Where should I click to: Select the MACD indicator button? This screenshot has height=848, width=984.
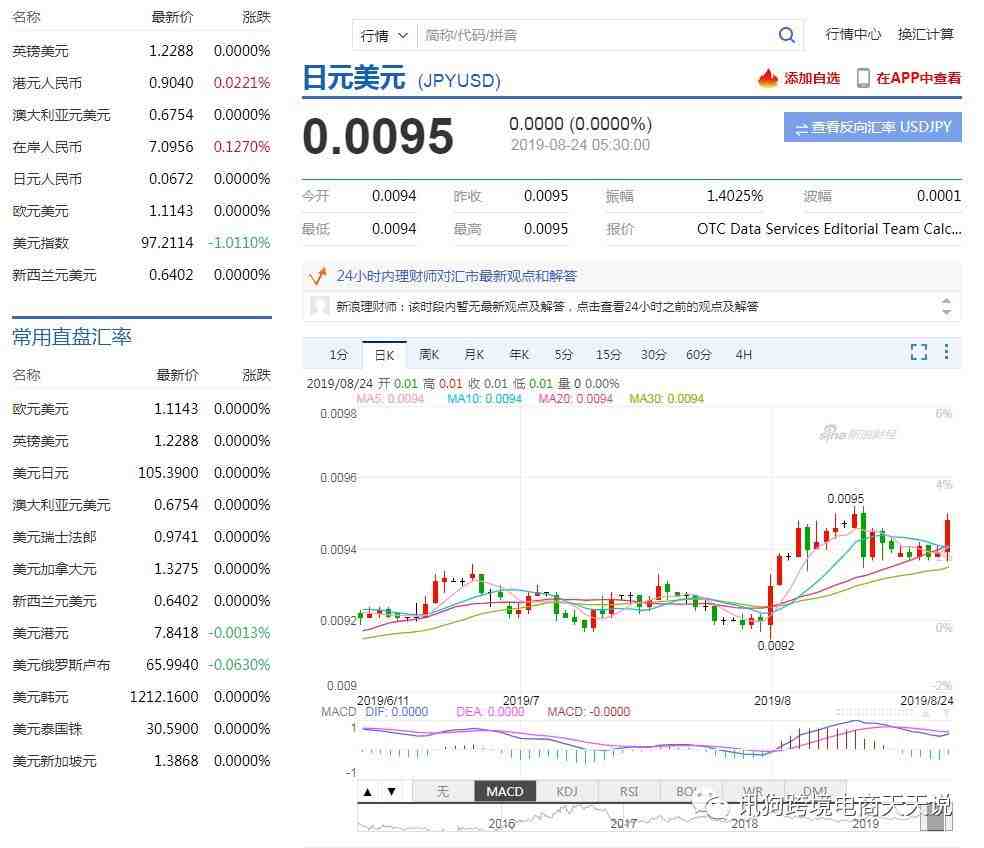pos(505,792)
